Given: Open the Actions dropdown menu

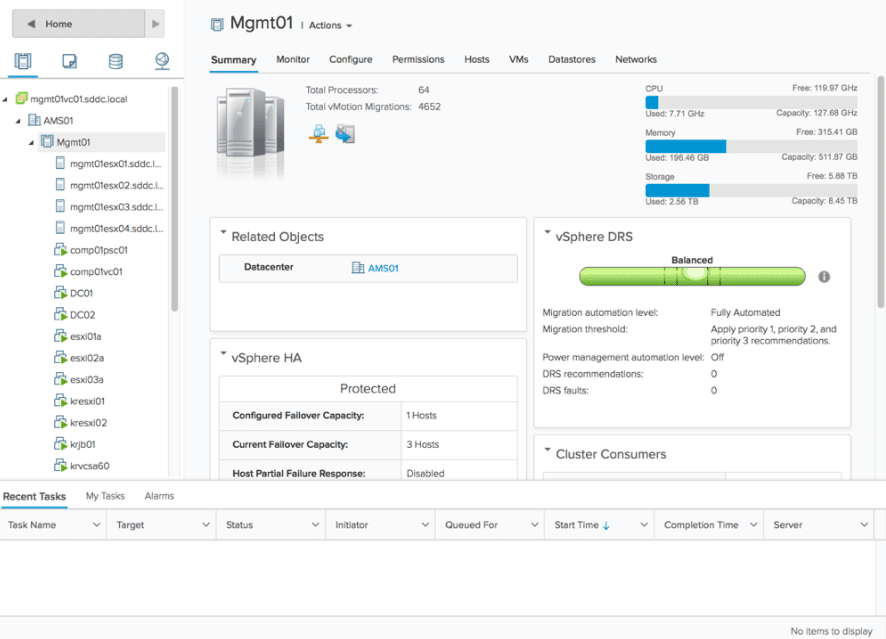Looking at the screenshot, I should (331, 25).
